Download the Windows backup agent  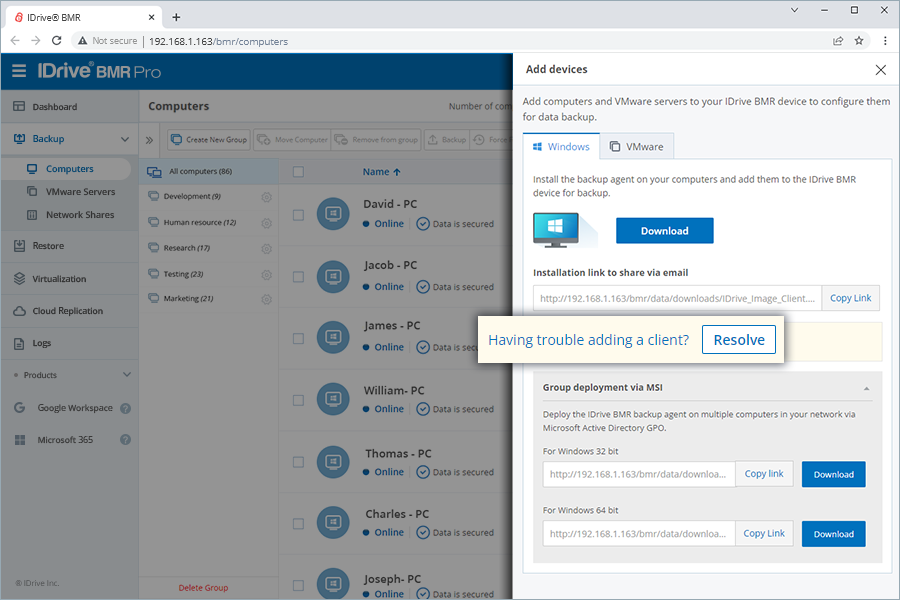click(665, 231)
